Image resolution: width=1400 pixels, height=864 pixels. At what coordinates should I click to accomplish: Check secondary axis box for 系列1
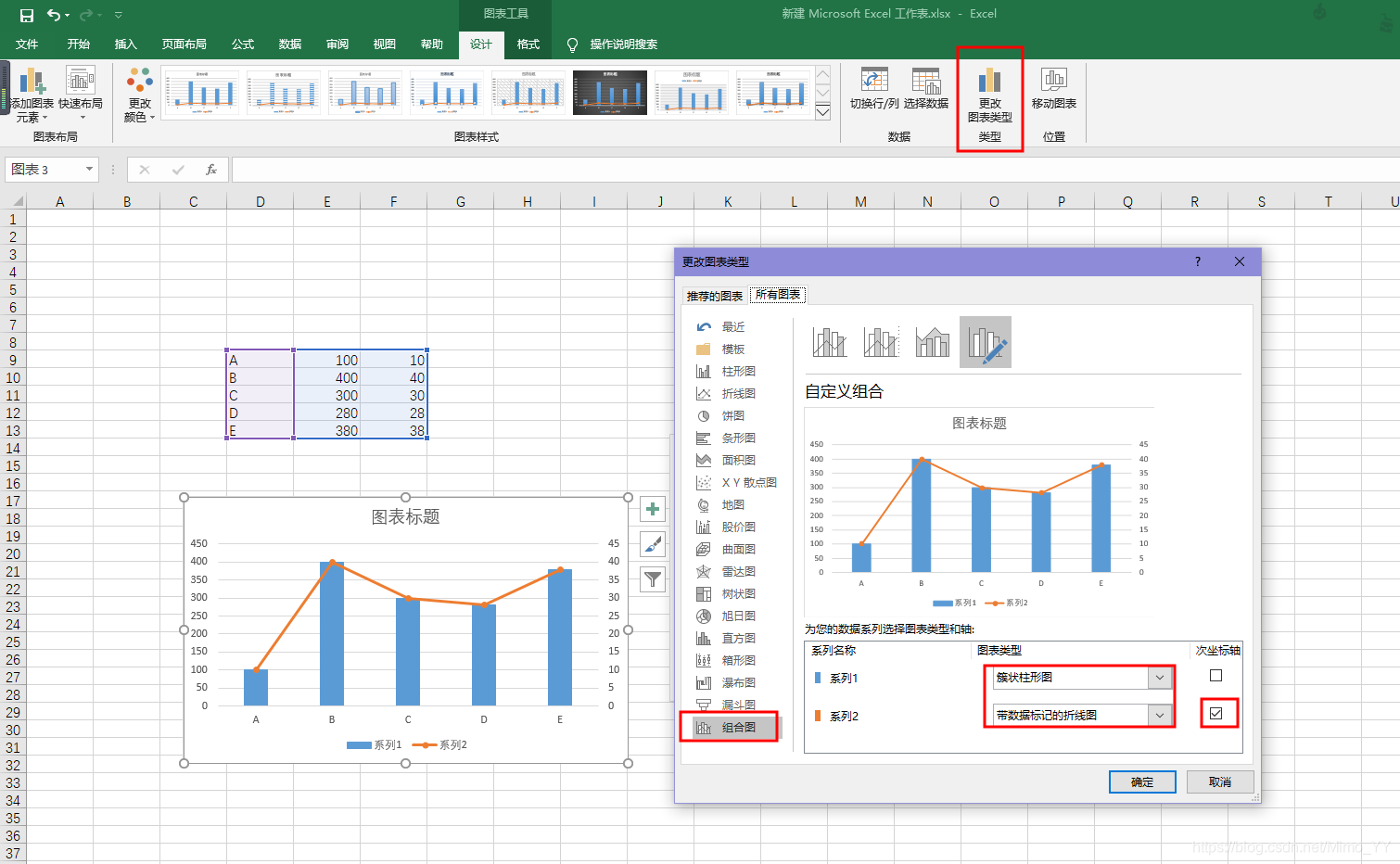point(1215,676)
